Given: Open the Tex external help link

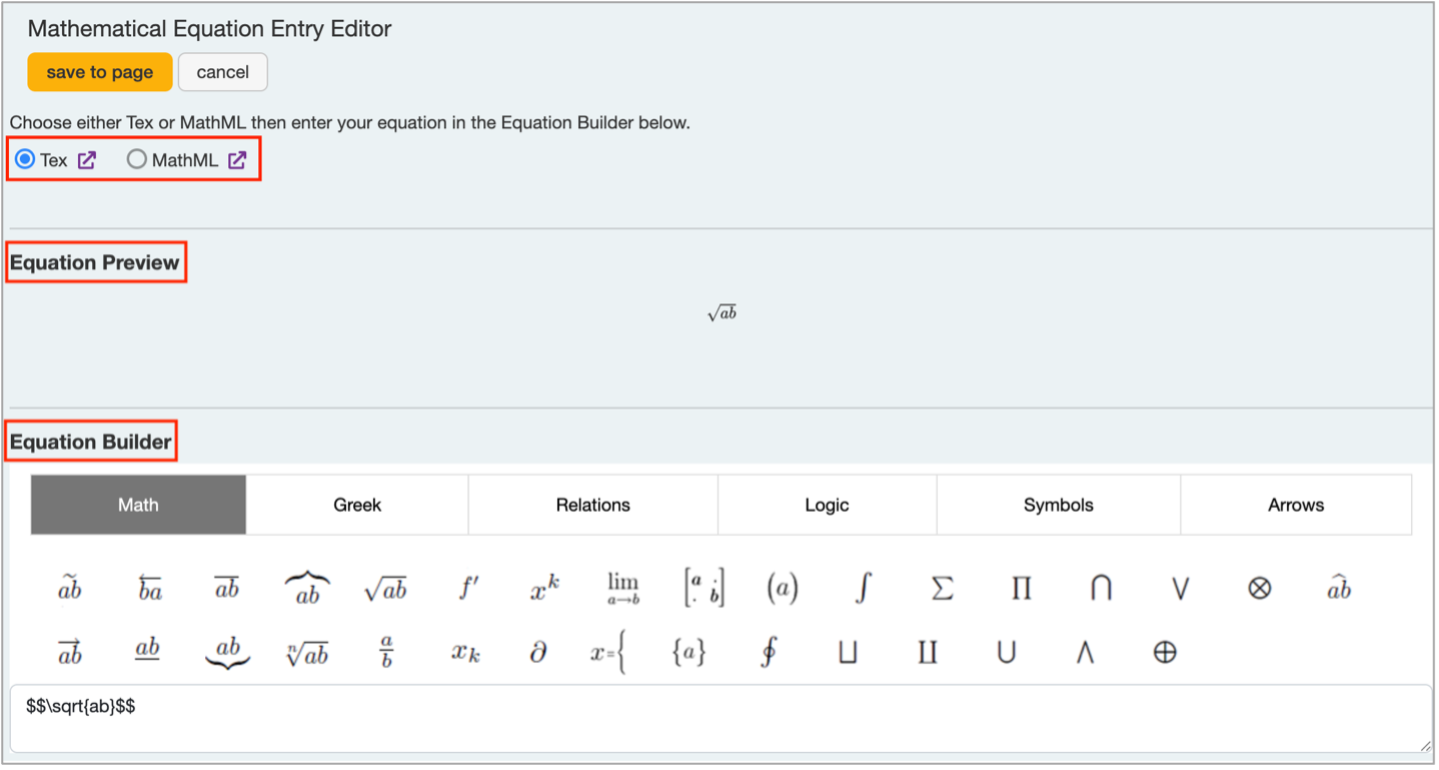Looking at the screenshot, I should (x=87, y=160).
